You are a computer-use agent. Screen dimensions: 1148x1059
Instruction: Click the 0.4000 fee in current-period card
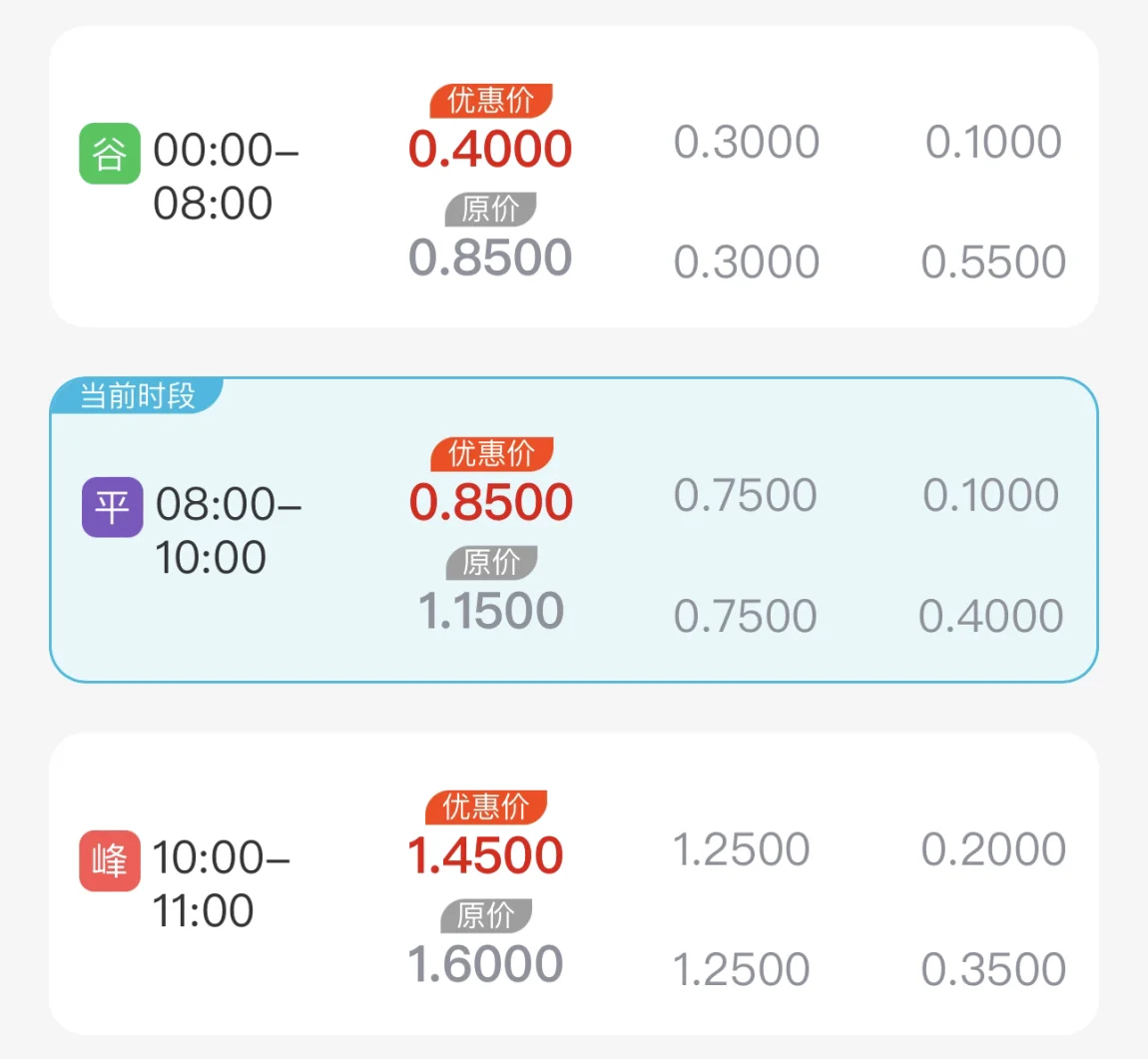coord(991,616)
